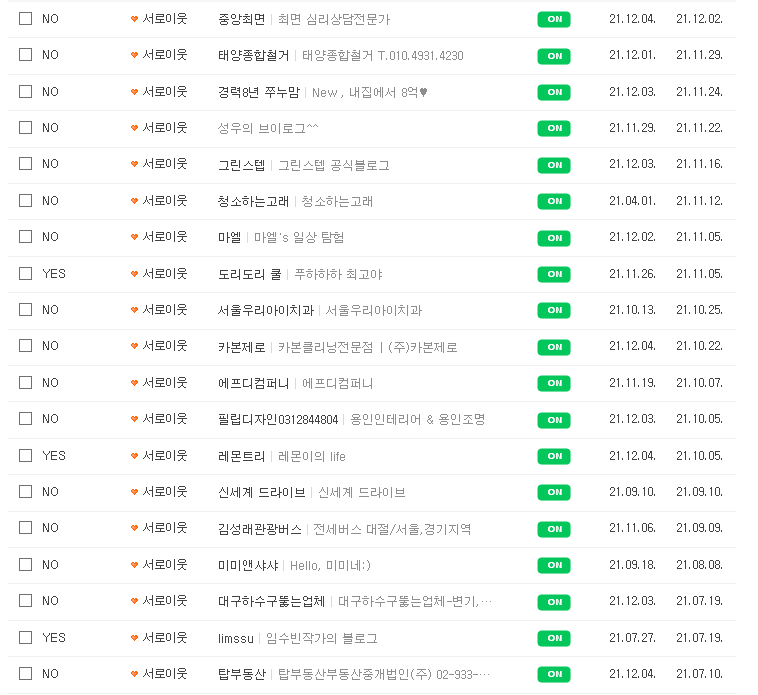
Task: Click the heart icon in 신세계 드라이브 row
Action: pos(134,492)
